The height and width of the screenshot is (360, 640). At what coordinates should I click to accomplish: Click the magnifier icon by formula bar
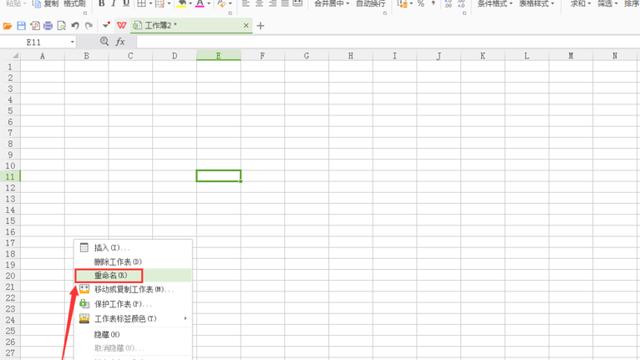pyautogui.click(x=104, y=41)
